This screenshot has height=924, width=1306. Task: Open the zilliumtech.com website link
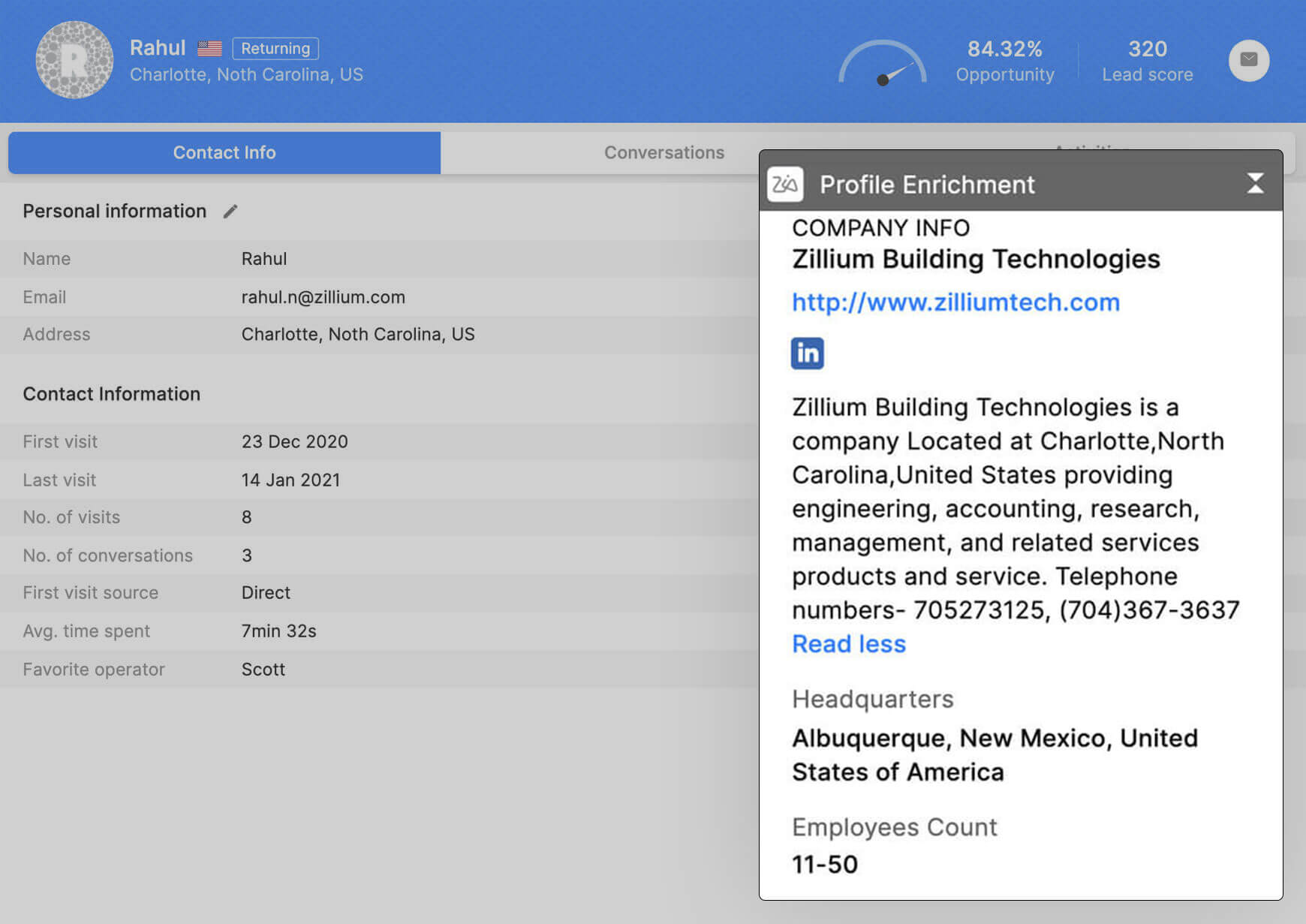[x=955, y=302]
